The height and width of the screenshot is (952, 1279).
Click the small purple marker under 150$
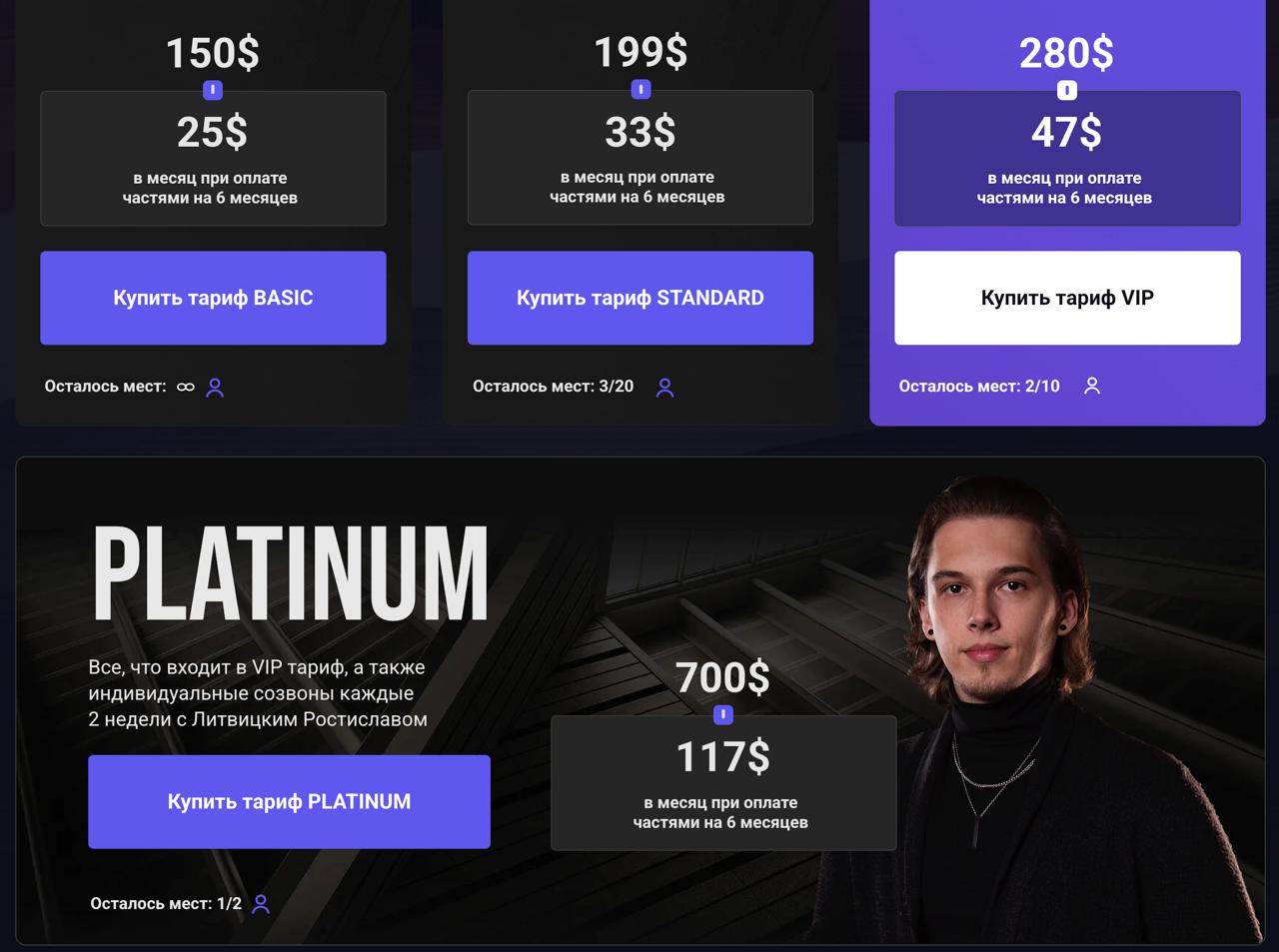pos(213,90)
